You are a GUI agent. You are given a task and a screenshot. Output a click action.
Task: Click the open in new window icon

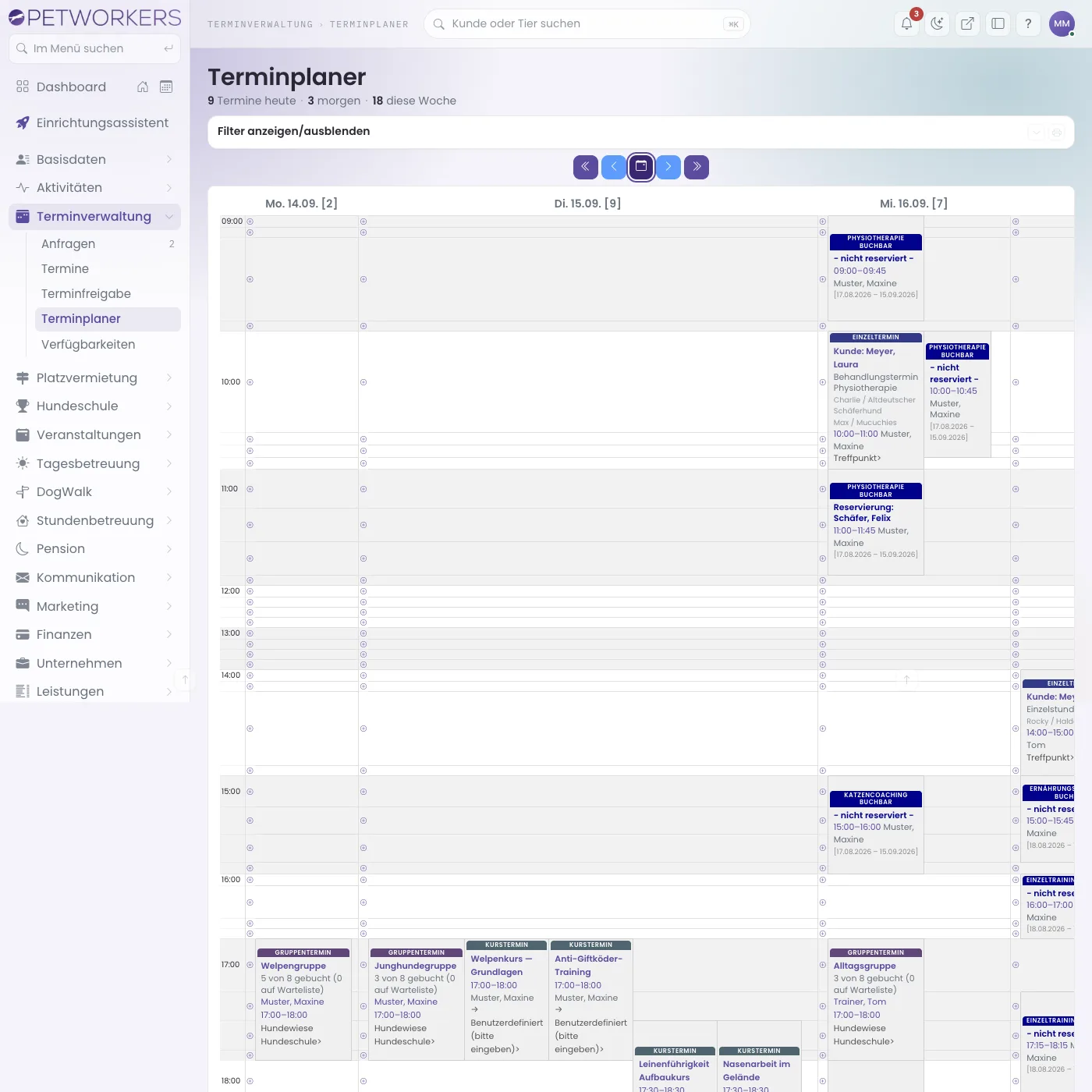tap(967, 23)
